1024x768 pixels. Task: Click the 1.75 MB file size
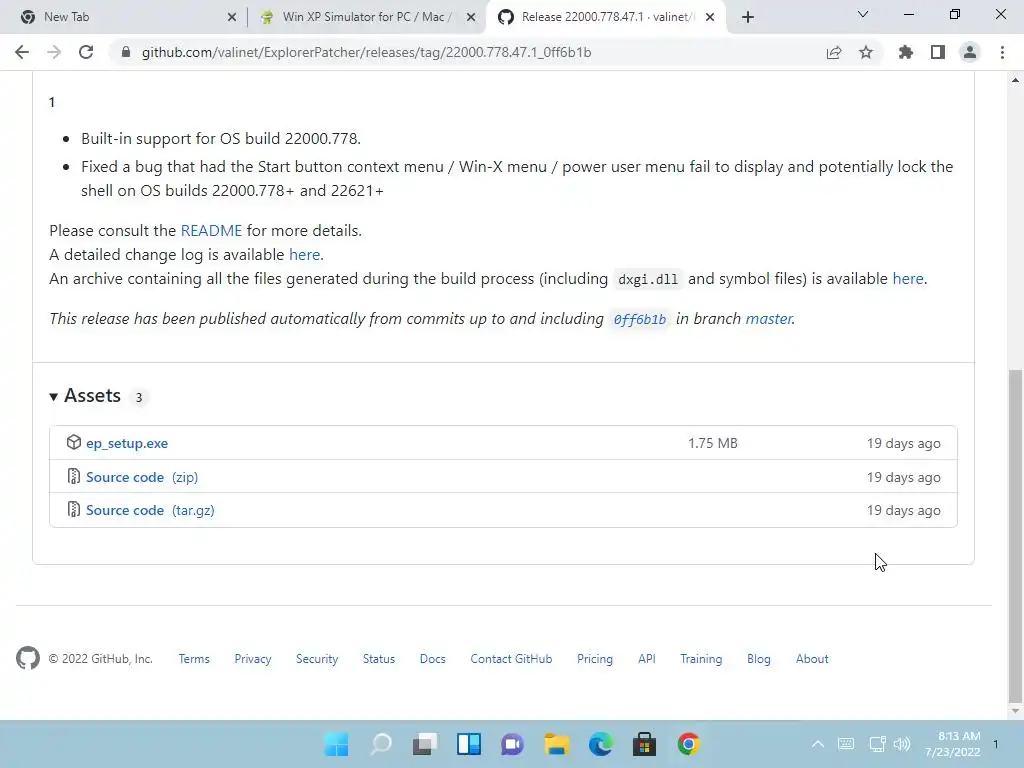[712, 443]
